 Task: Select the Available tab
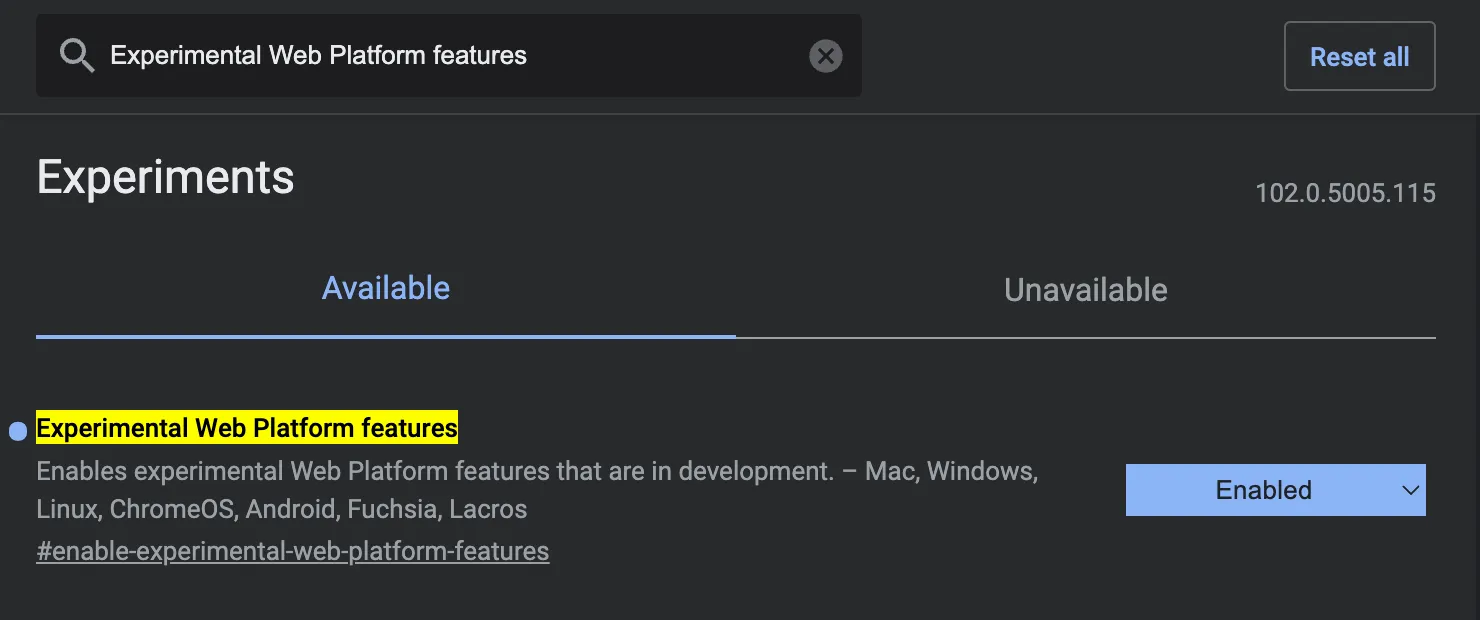tap(386, 288)
